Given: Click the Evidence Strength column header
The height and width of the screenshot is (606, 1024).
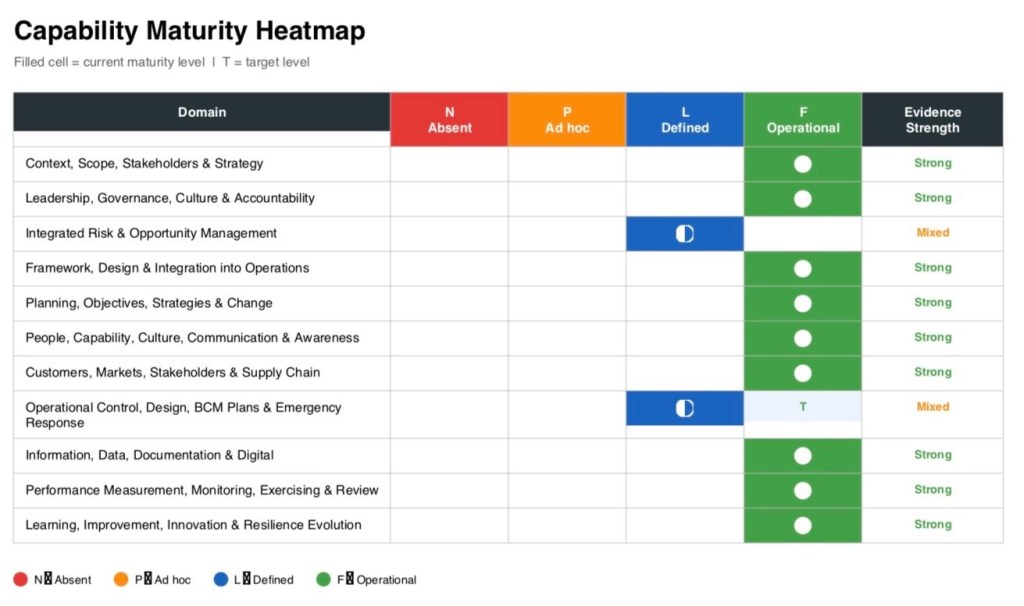Looking at the screenshot, I should [932, 120].
